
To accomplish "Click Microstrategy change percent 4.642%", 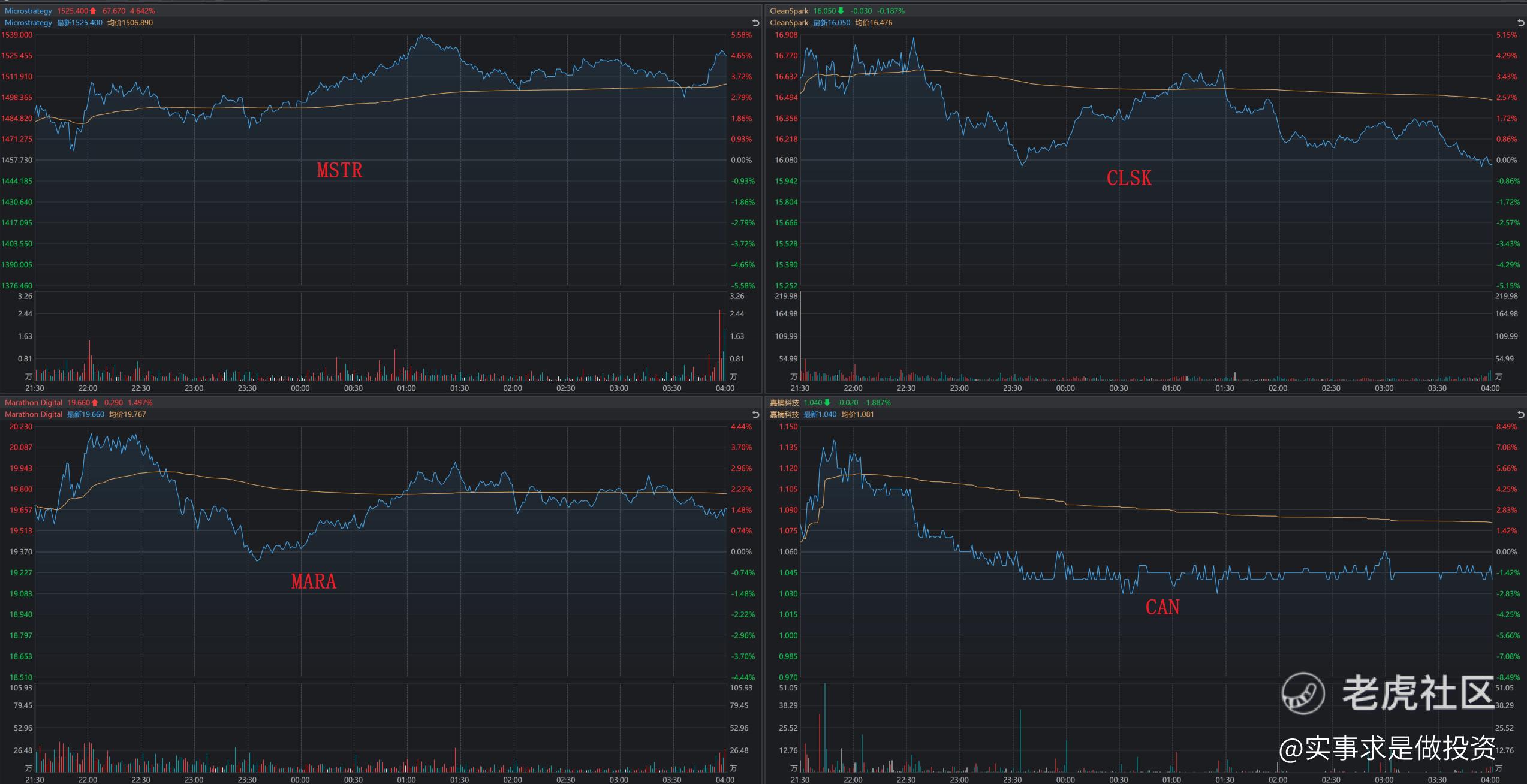I will [x=143, y=11].
